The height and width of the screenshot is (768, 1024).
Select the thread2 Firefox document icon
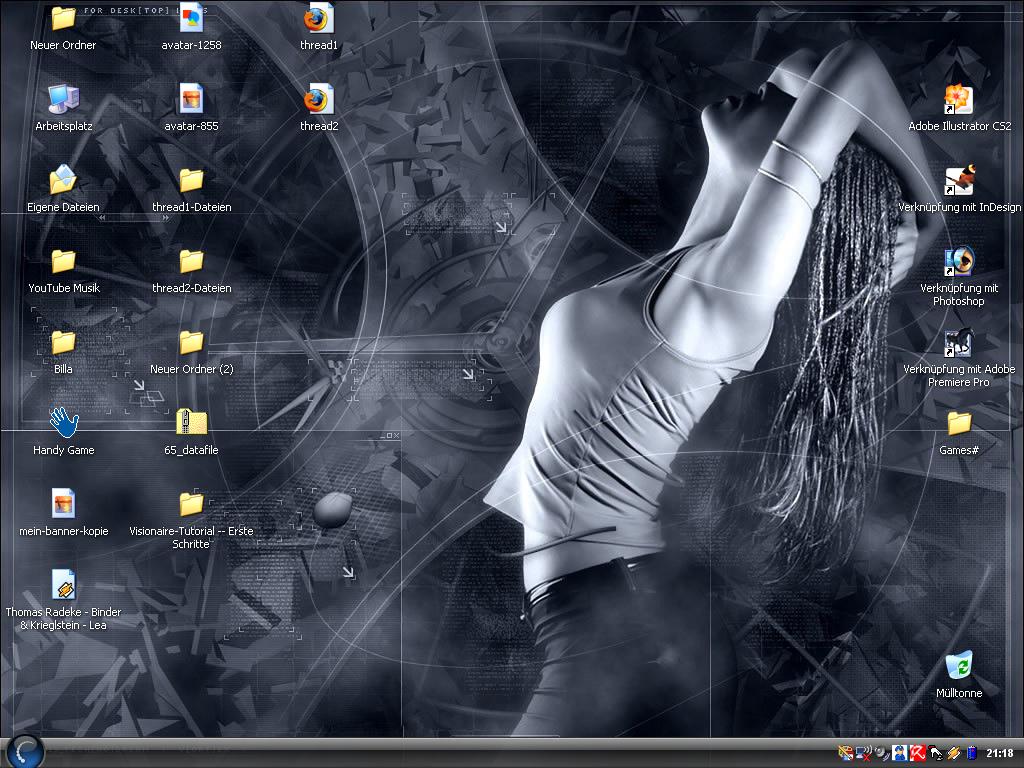[x=319, y=100]
